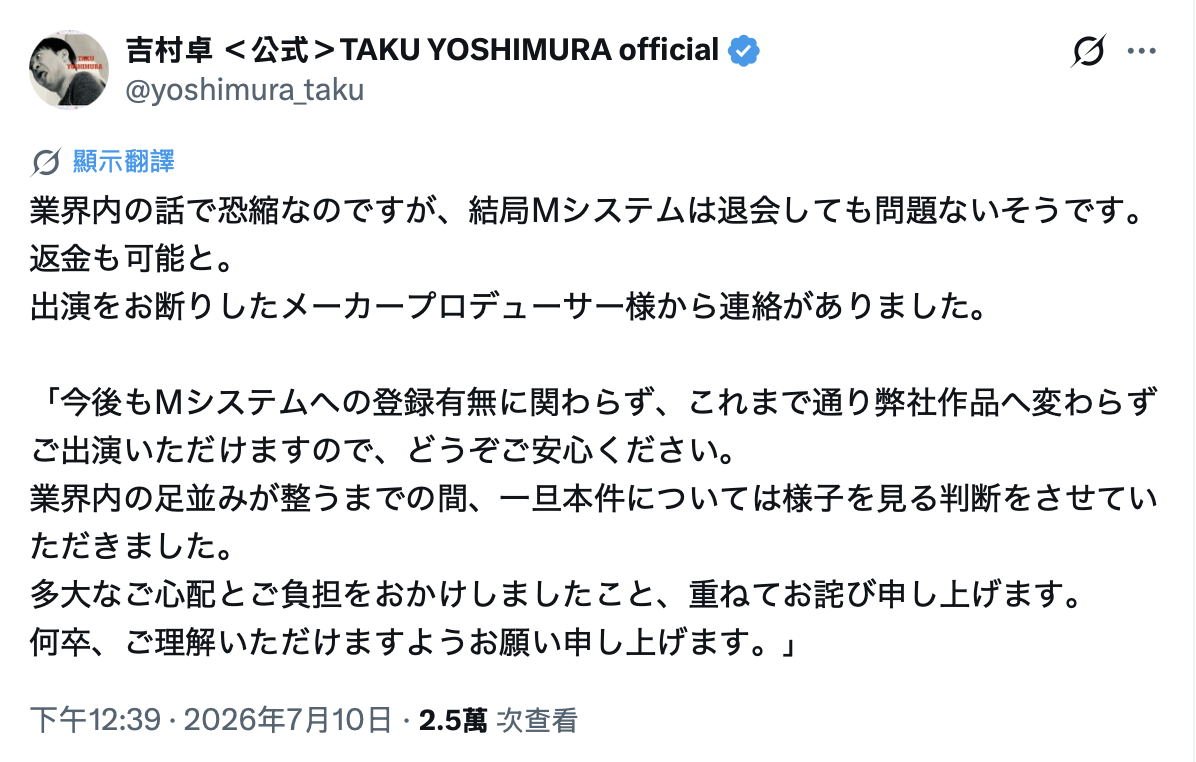Viewport: 1196px width, 762px height.
Task: Click the line starting 出演をお断りした
Action: pos(510,307)
